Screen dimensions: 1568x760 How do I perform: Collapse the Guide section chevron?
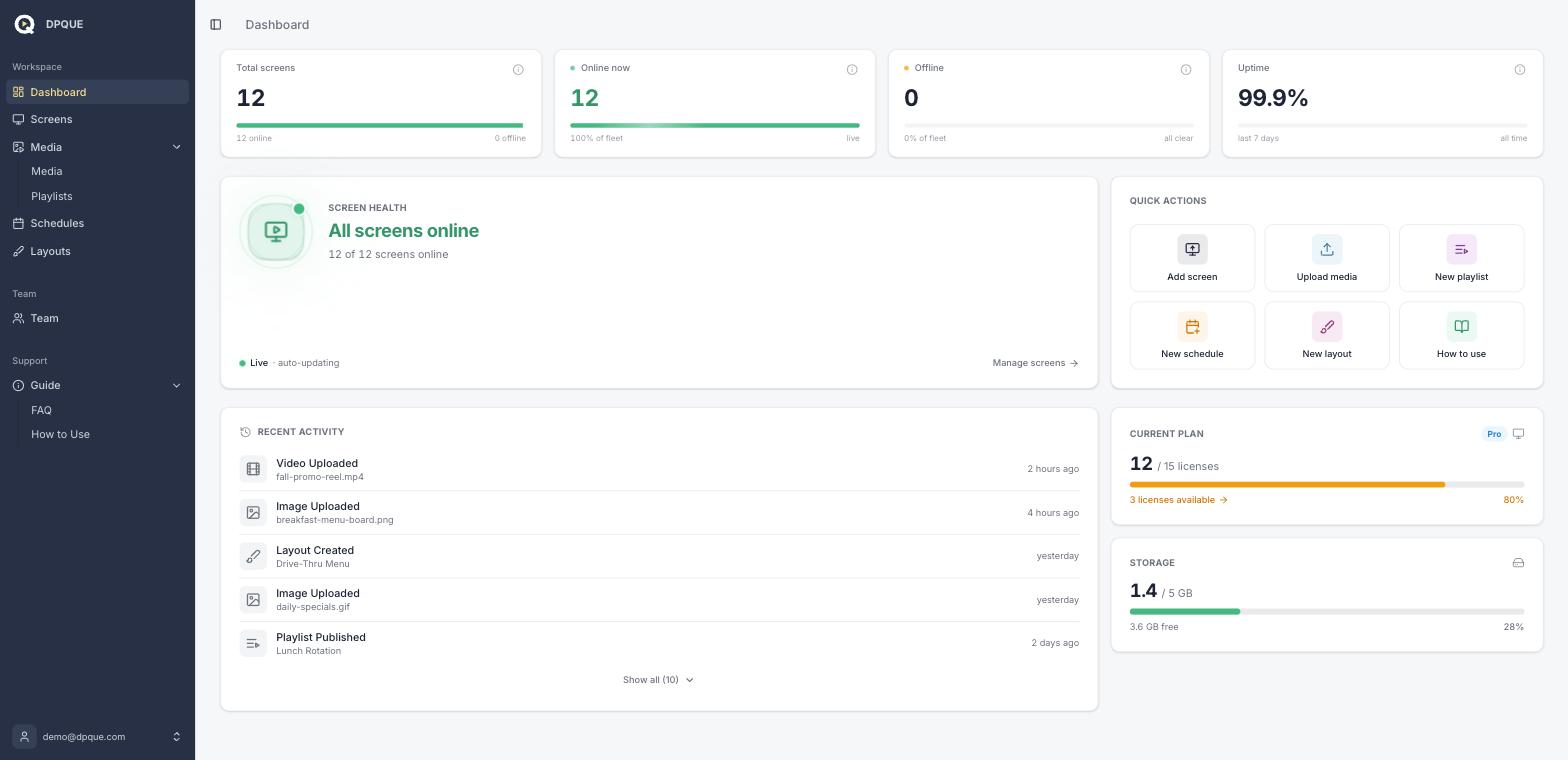177,385
